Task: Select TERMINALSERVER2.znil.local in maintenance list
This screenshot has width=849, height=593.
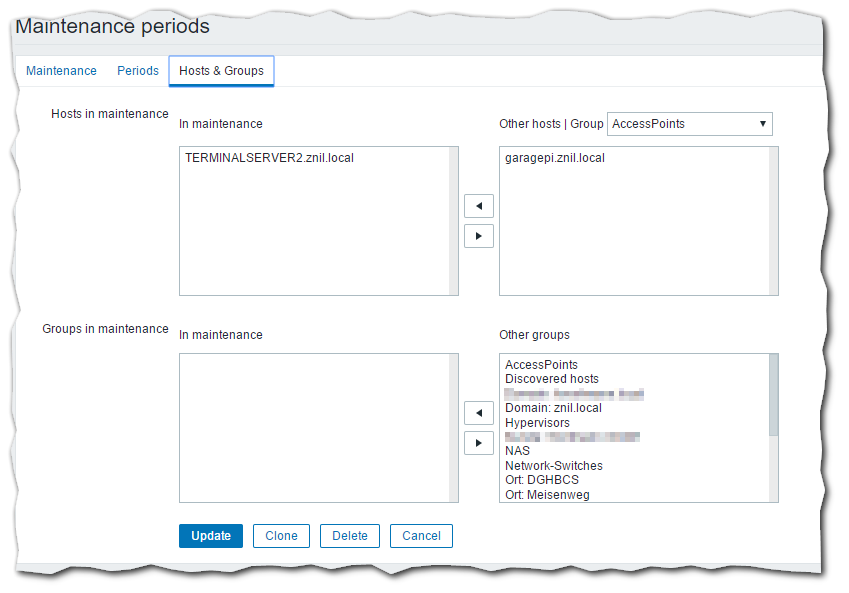Action: point(269,158)
